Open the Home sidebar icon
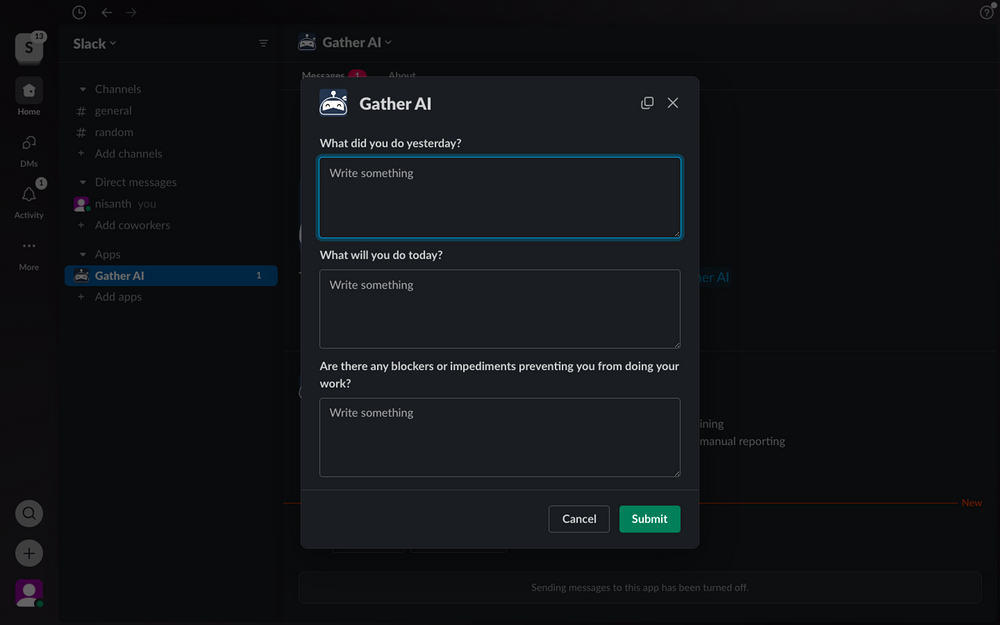This screenshot has height=625, width=1000. click(29, 91)
